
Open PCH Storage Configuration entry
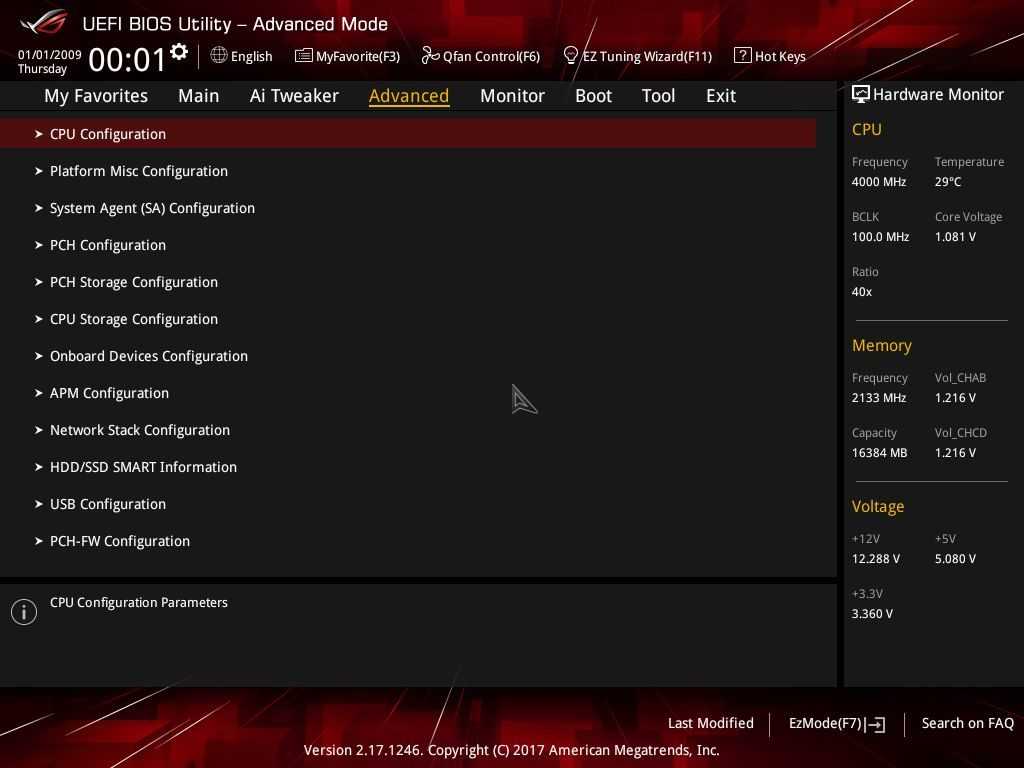pos(134,282)
